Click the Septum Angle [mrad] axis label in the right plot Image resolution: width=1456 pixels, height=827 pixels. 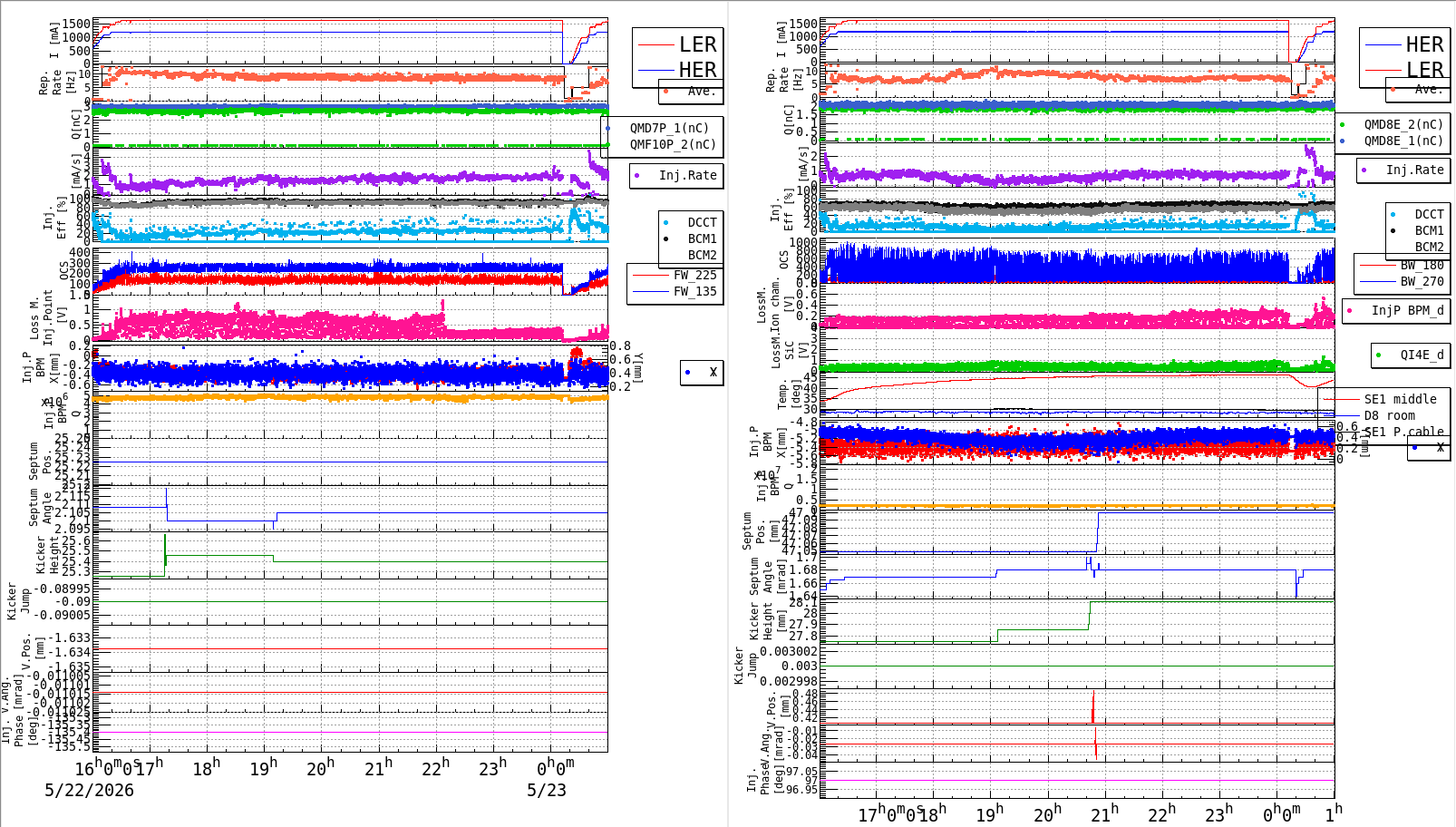767,578
